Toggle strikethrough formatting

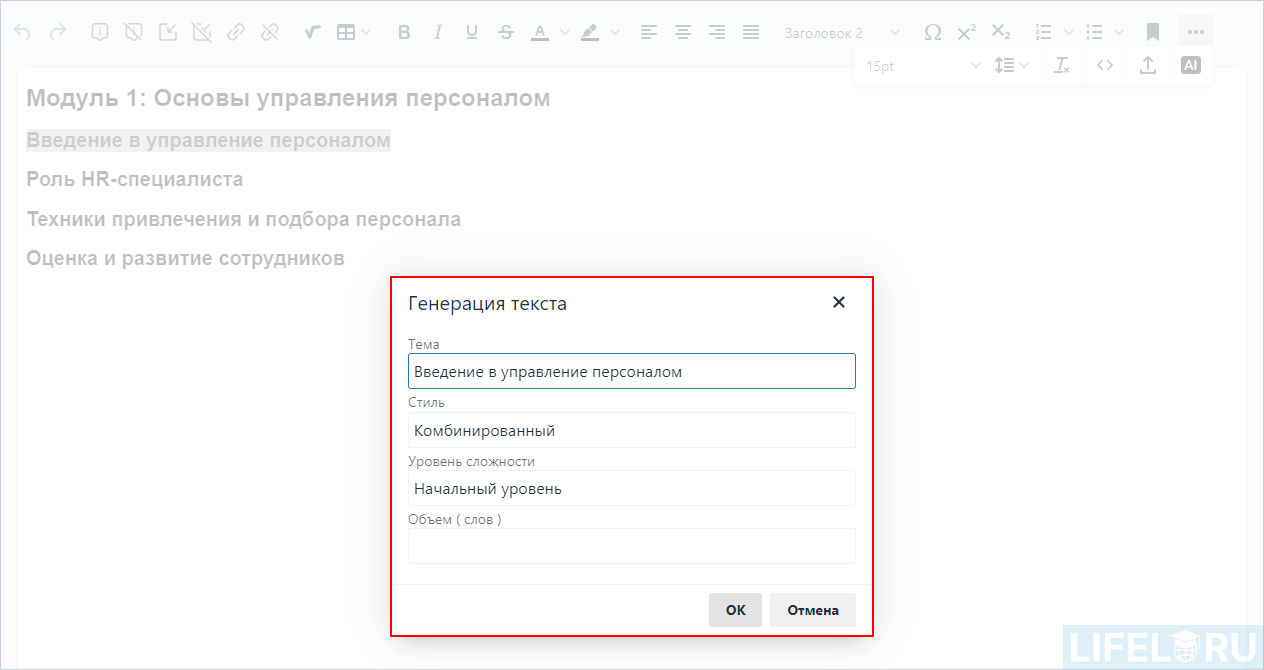click(505, 31)
